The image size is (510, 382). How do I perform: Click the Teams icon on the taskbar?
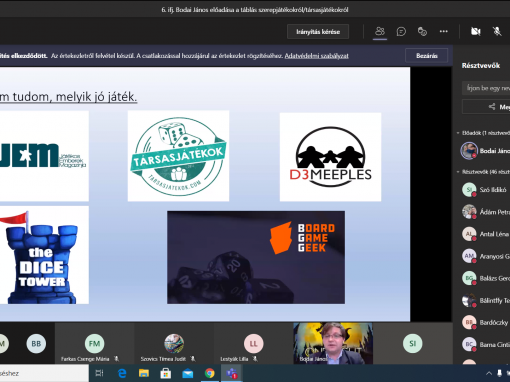[x=232, y=373]
